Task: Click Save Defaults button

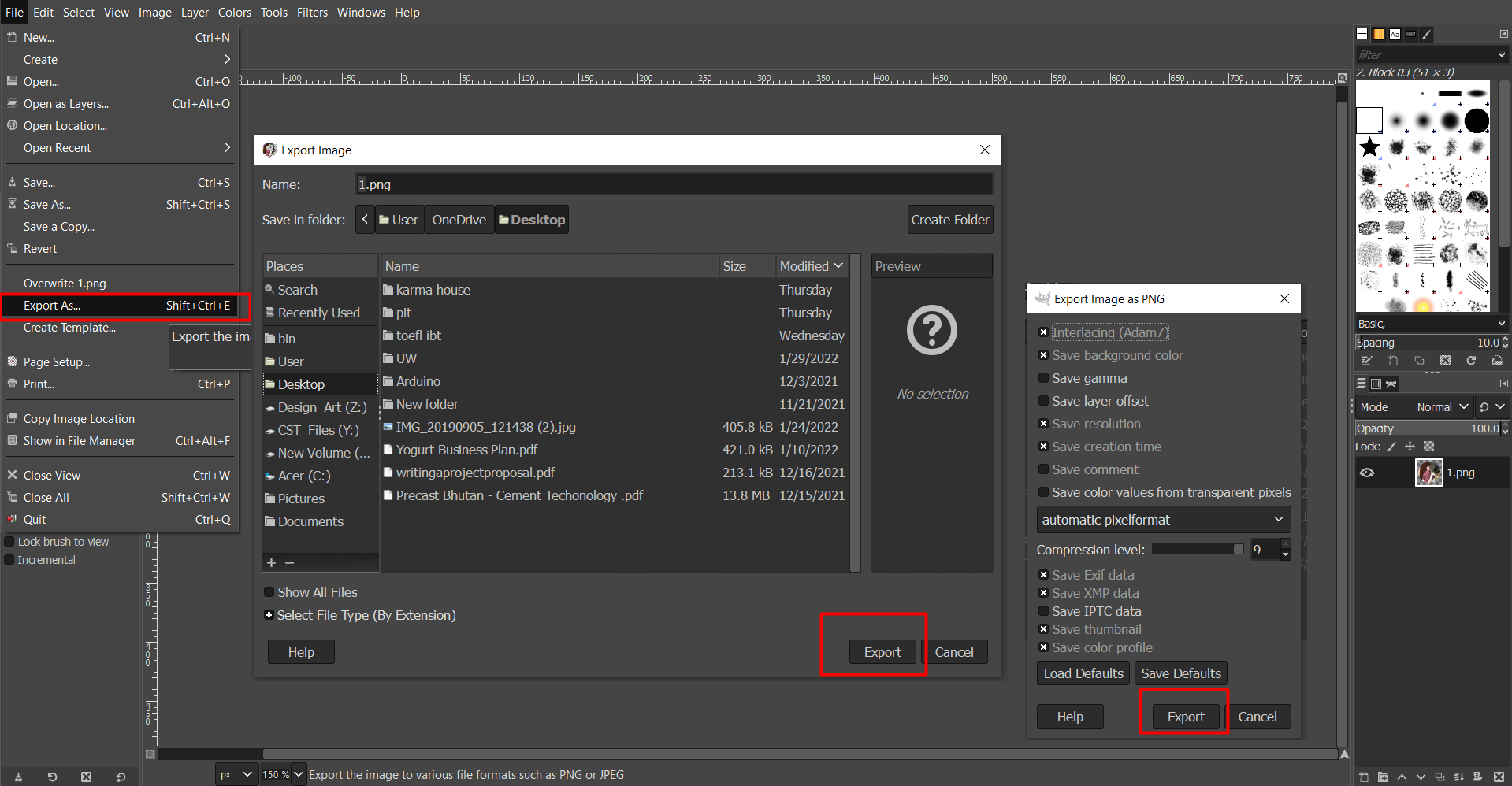Action: 1181,673
